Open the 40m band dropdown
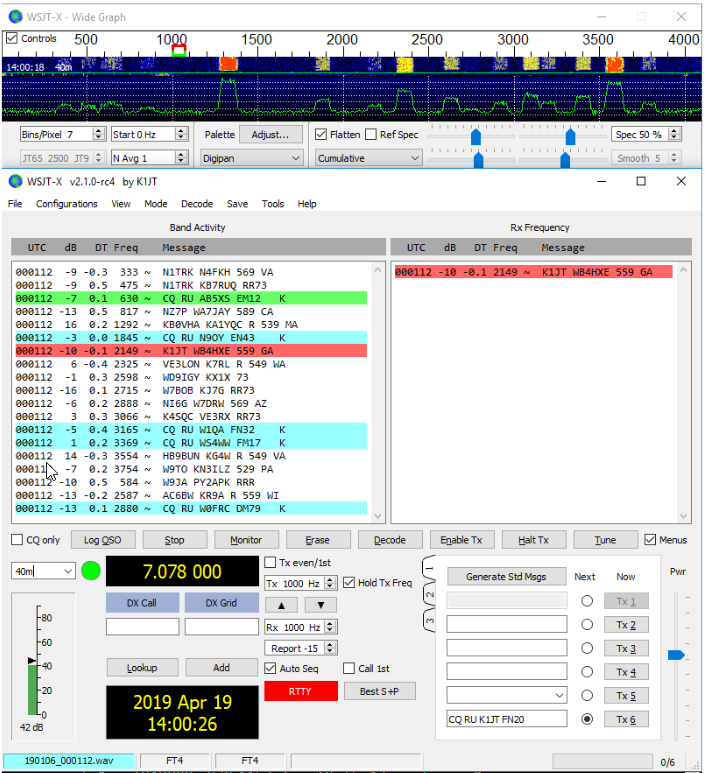Viewport: 705px width, 773px height. (43, 571)
